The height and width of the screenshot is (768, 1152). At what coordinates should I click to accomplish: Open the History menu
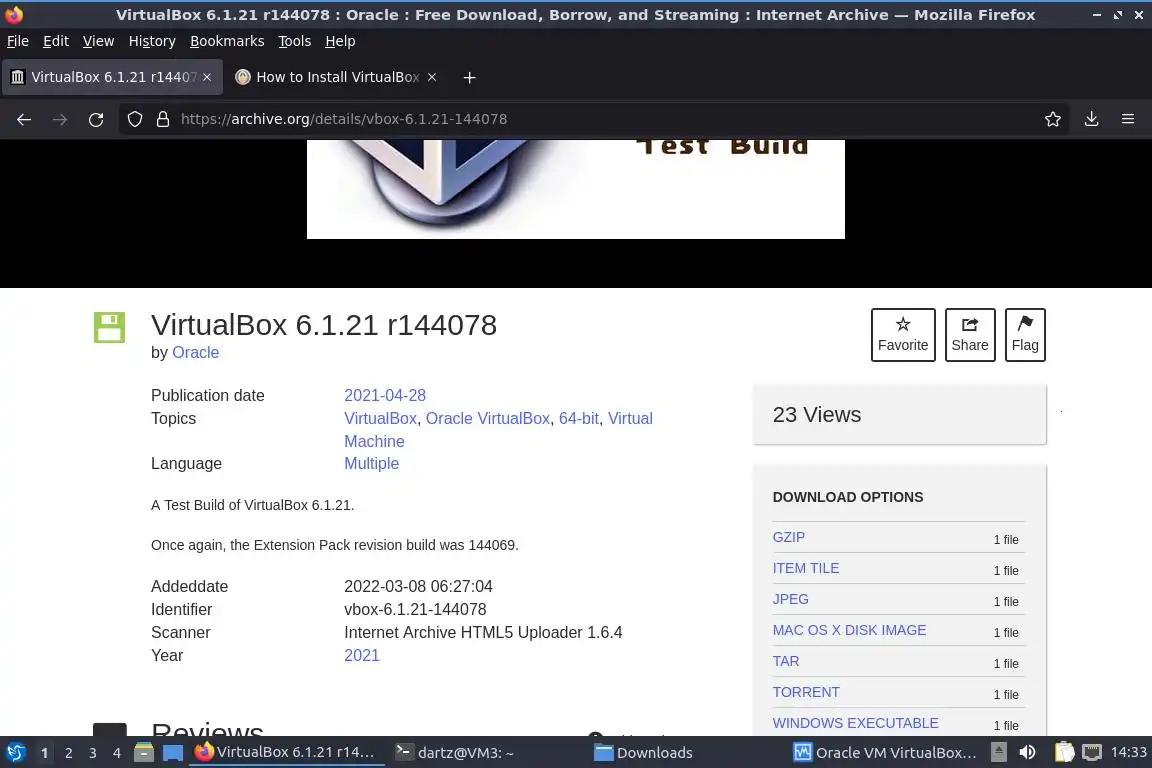[x=152, y=41]
